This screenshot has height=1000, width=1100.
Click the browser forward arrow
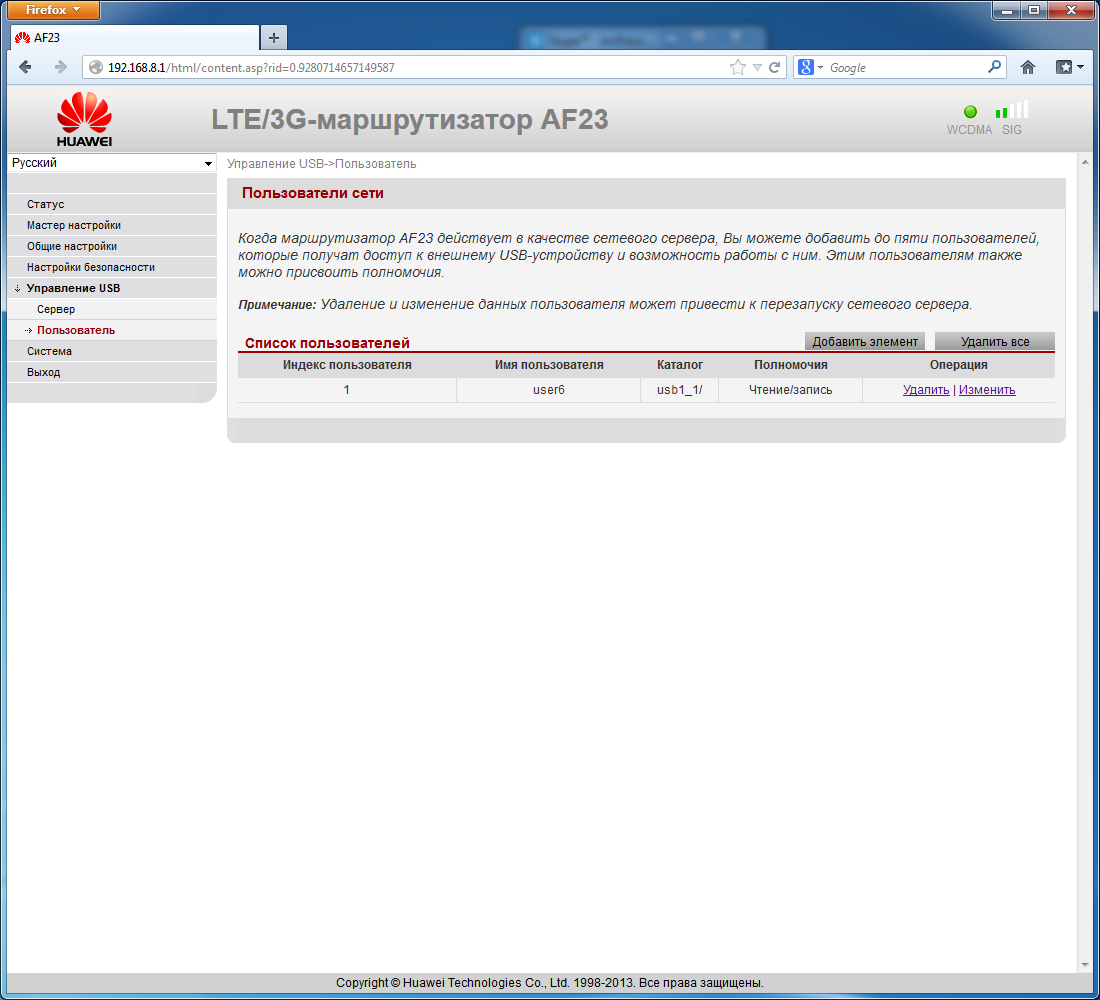[61, 67]
